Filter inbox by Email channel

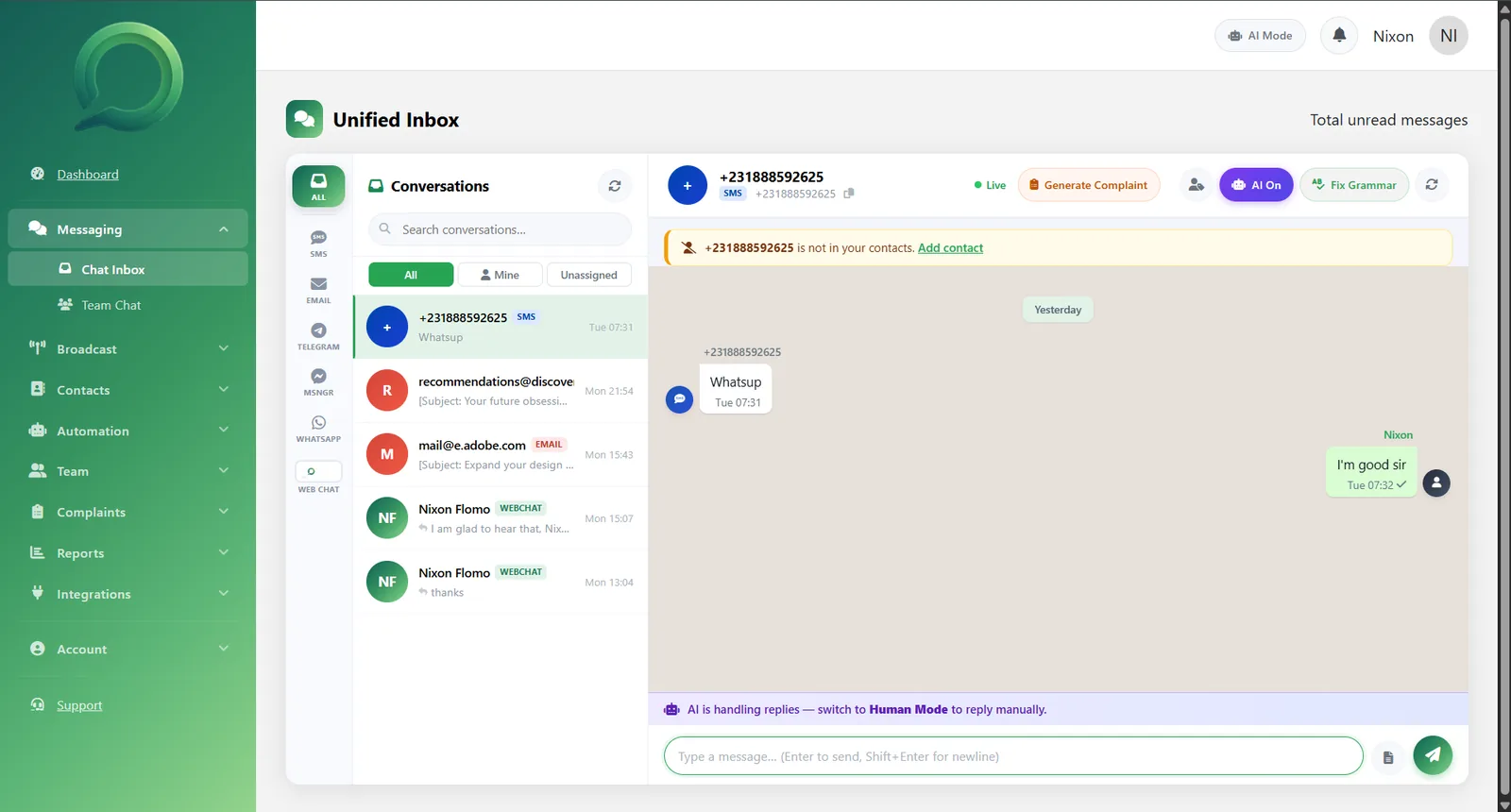point(318,291)
